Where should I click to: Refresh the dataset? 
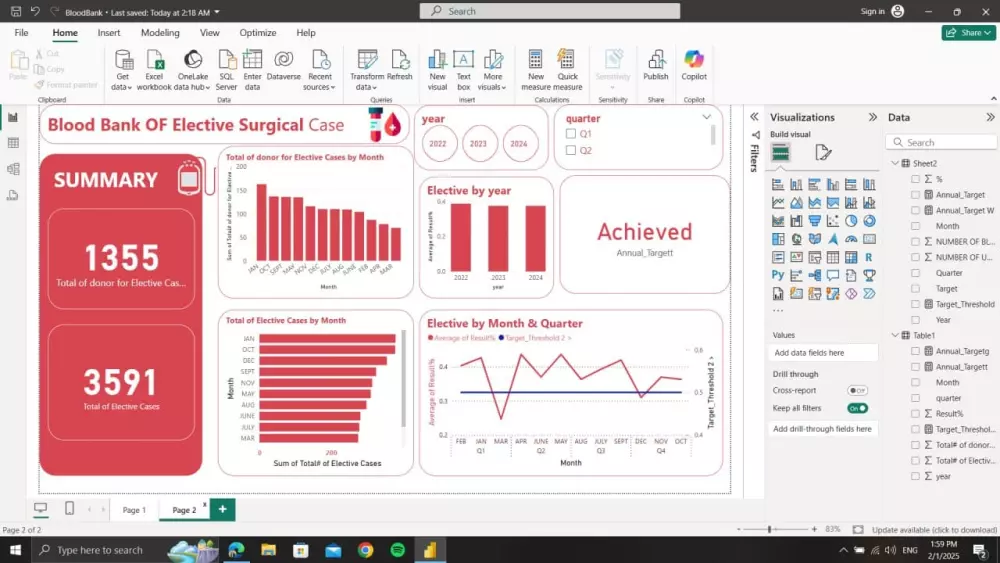click(400, 65)
